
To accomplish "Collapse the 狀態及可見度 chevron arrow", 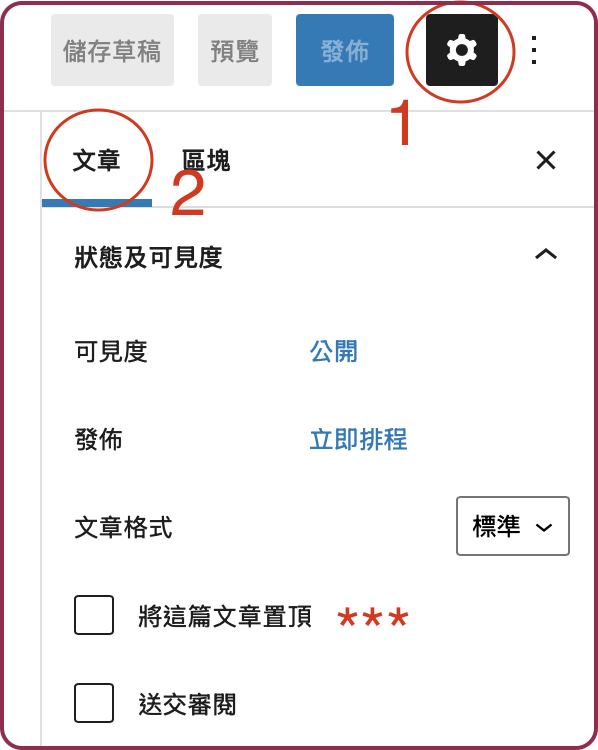I will coord(546,254).
